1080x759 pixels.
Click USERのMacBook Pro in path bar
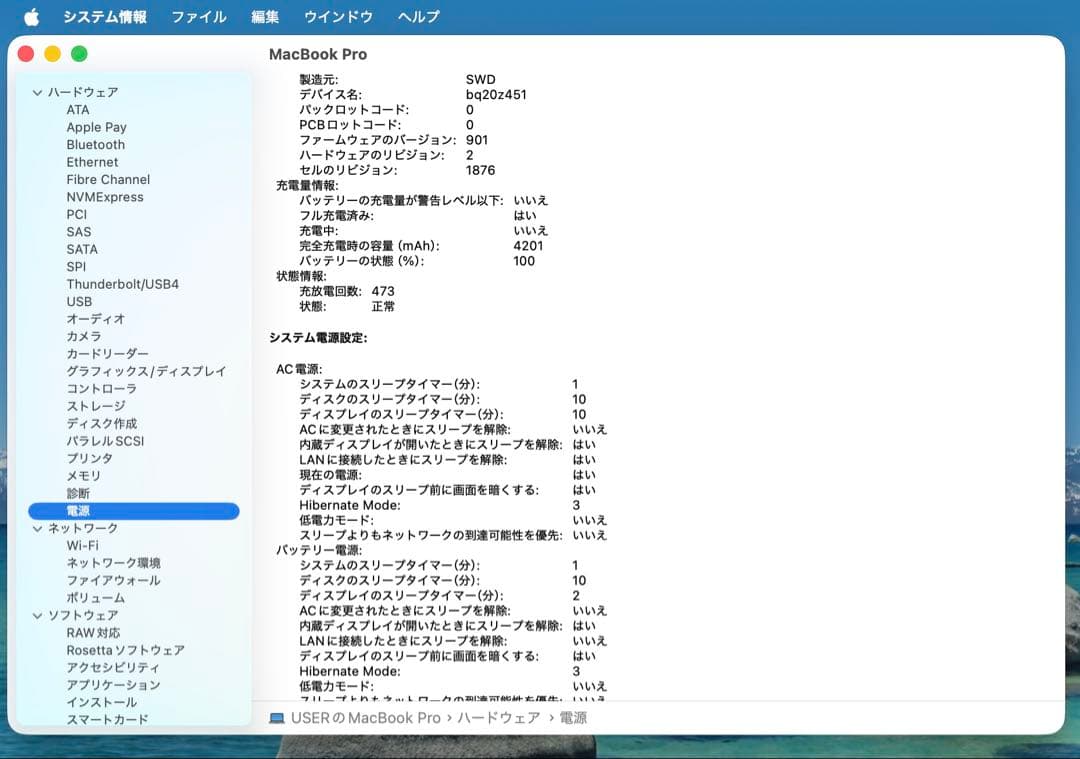click(365, 718)
